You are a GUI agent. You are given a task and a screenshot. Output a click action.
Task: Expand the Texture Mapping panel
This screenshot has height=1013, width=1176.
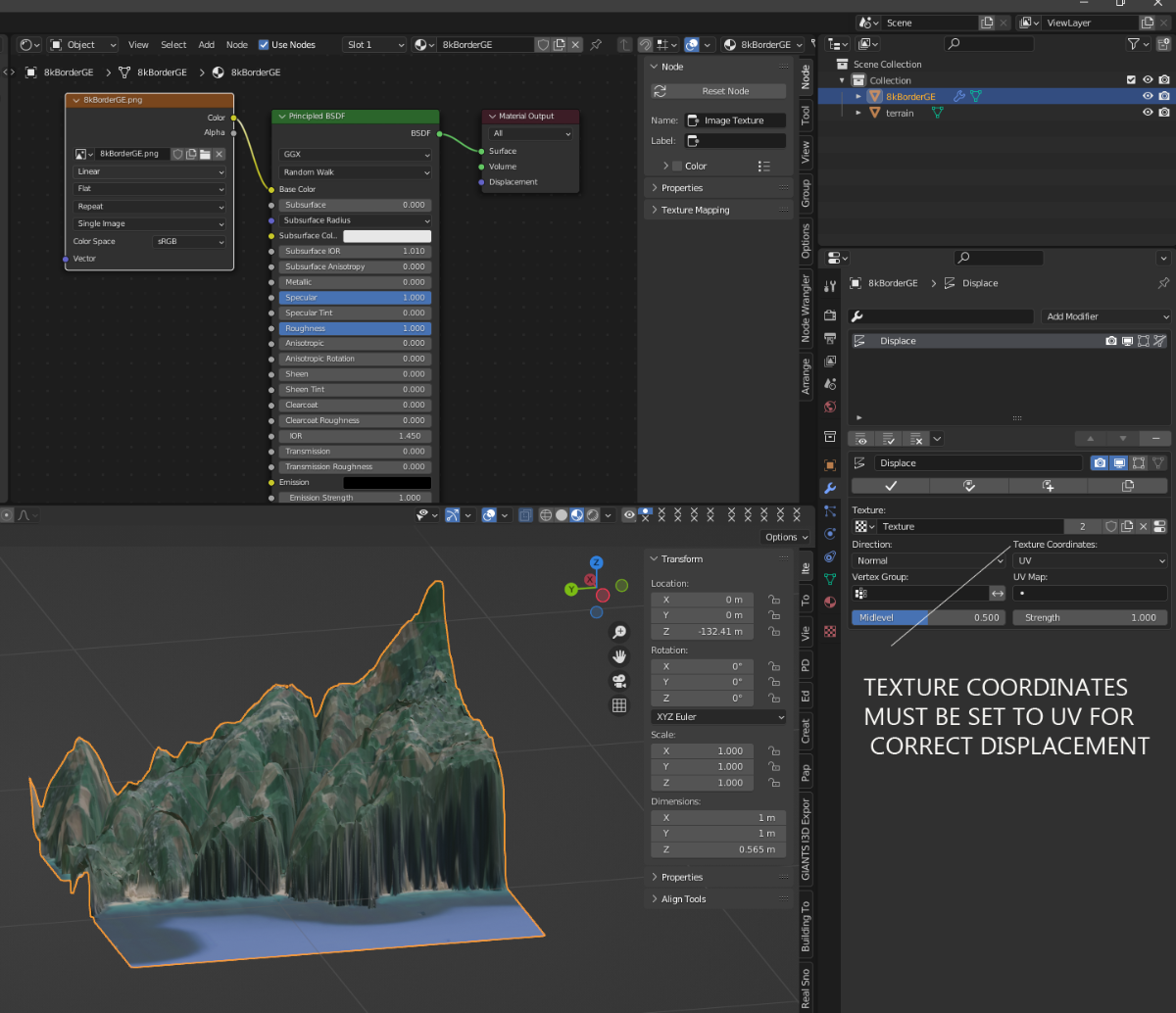(x=695, y=210)
